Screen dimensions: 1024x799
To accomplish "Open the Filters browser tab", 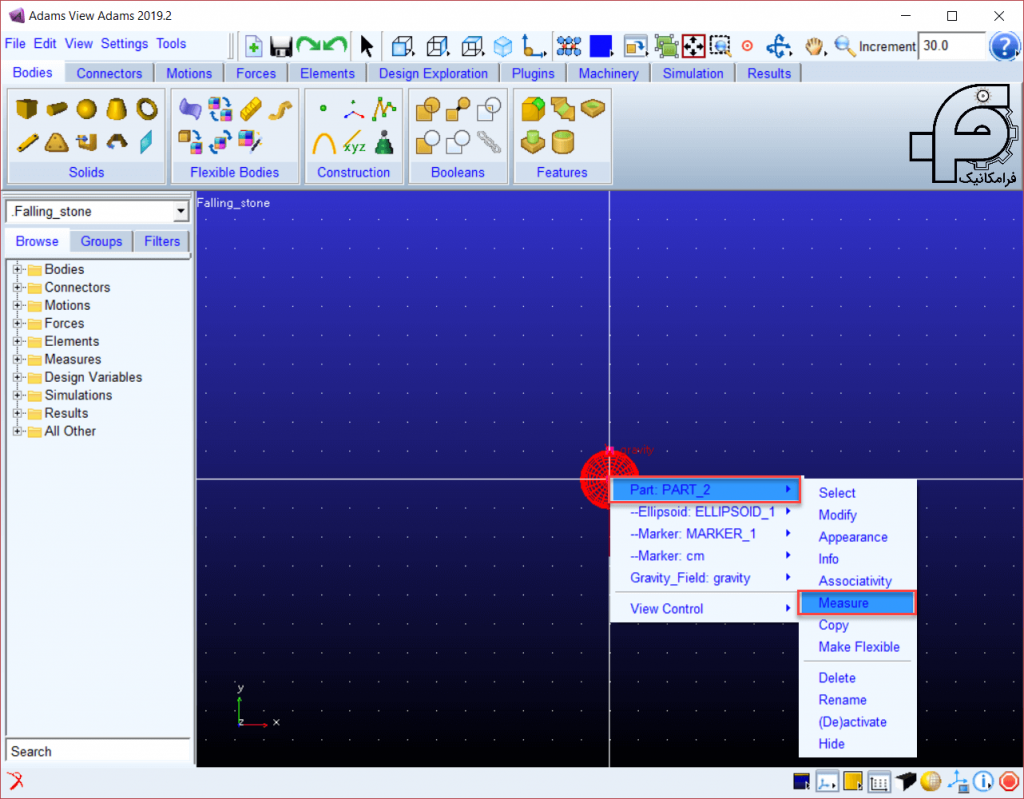I will [162, 241].
